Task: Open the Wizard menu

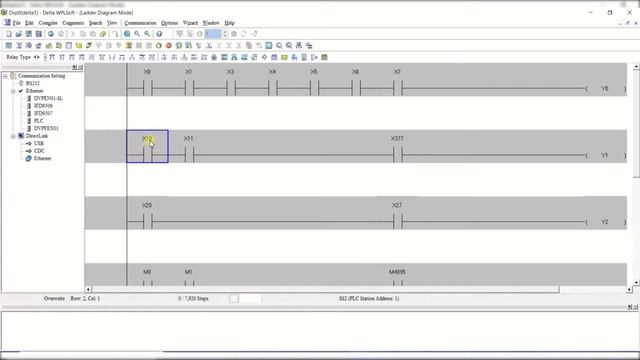Action: 190,23
